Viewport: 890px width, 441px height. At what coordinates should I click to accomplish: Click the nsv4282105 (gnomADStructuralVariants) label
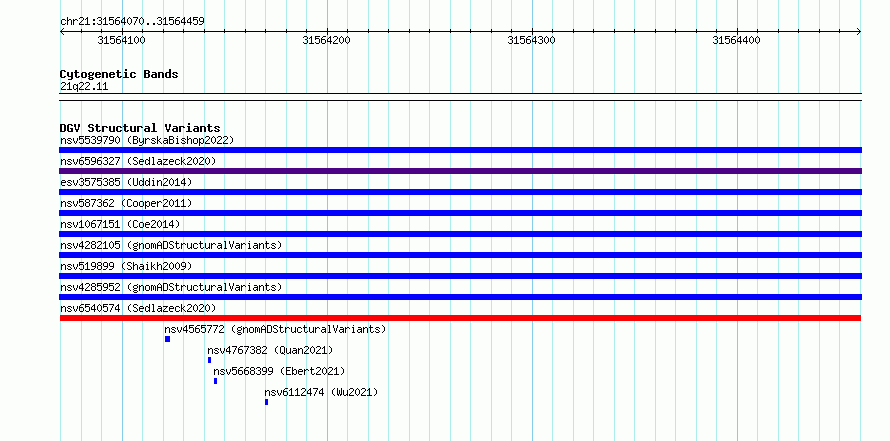171,245
